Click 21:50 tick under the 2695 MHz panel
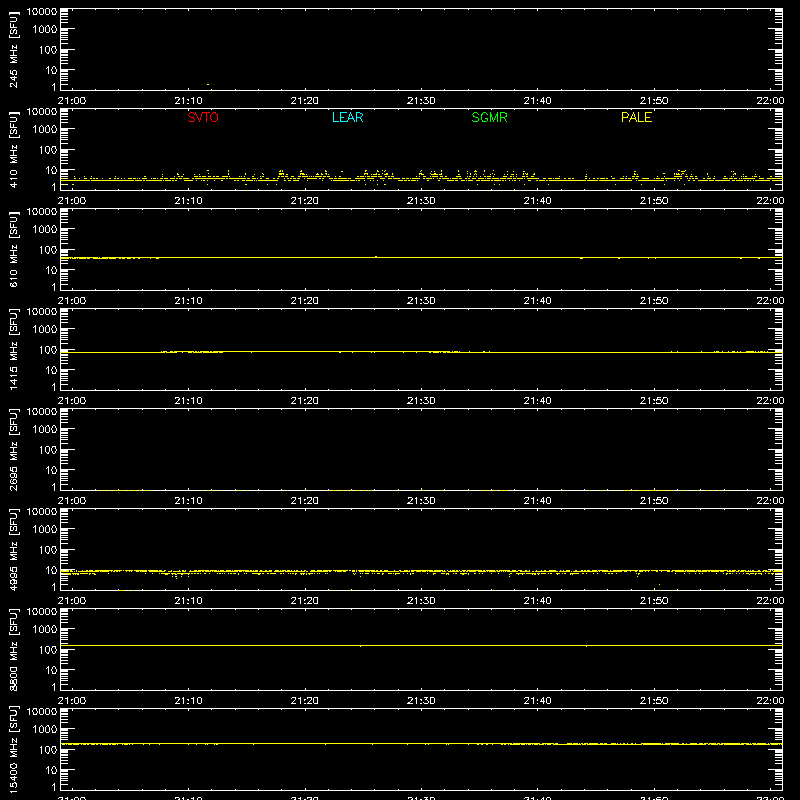The height and width of the screenshot is (800, 800). coord(654,501)
